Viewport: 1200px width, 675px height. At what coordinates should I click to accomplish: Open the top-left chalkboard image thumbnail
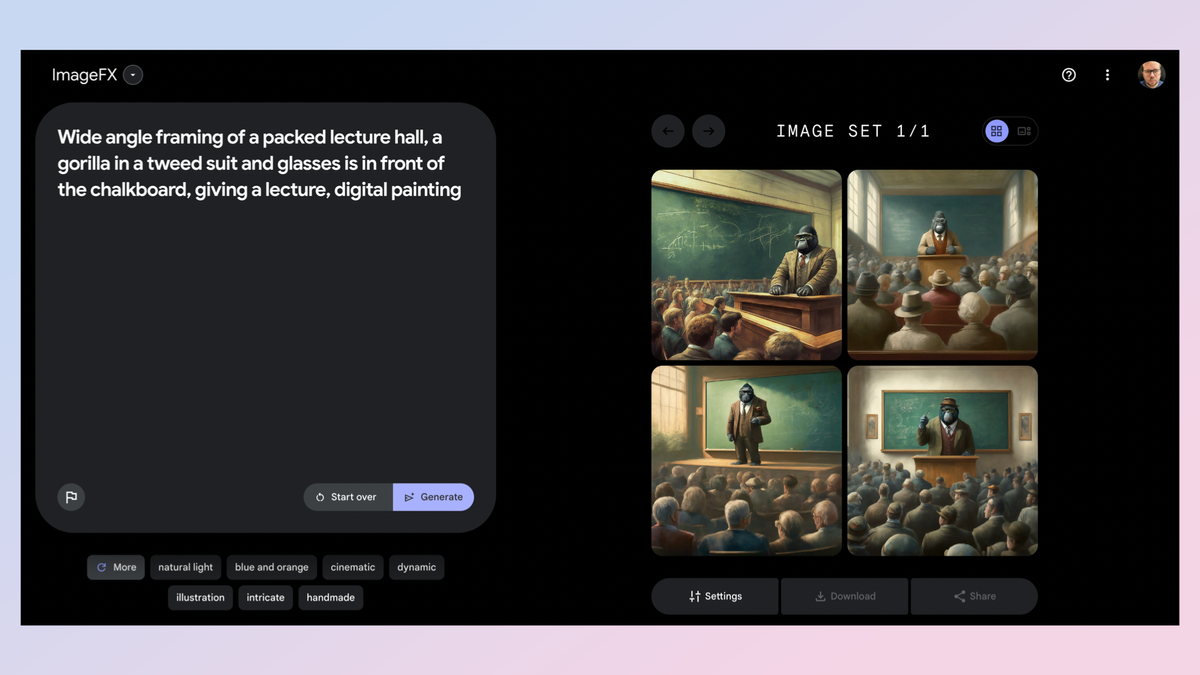[746, 264]
